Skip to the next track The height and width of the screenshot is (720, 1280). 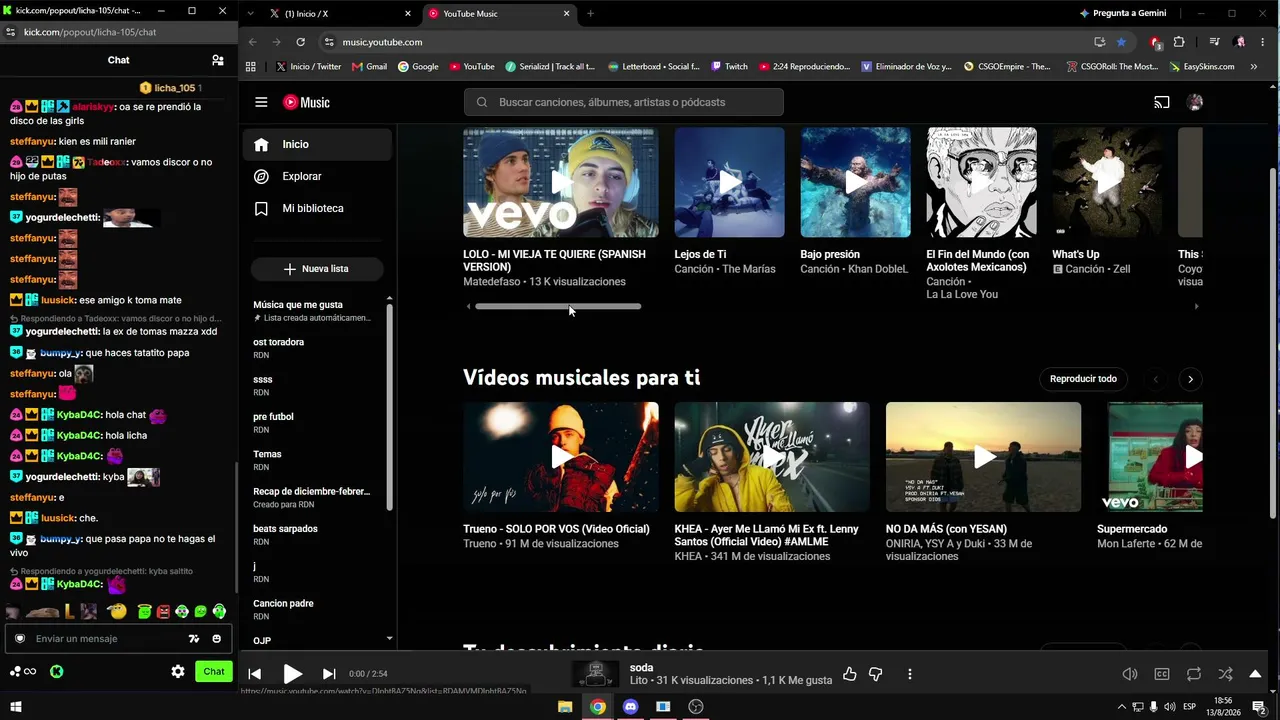(x=329, y=674)
